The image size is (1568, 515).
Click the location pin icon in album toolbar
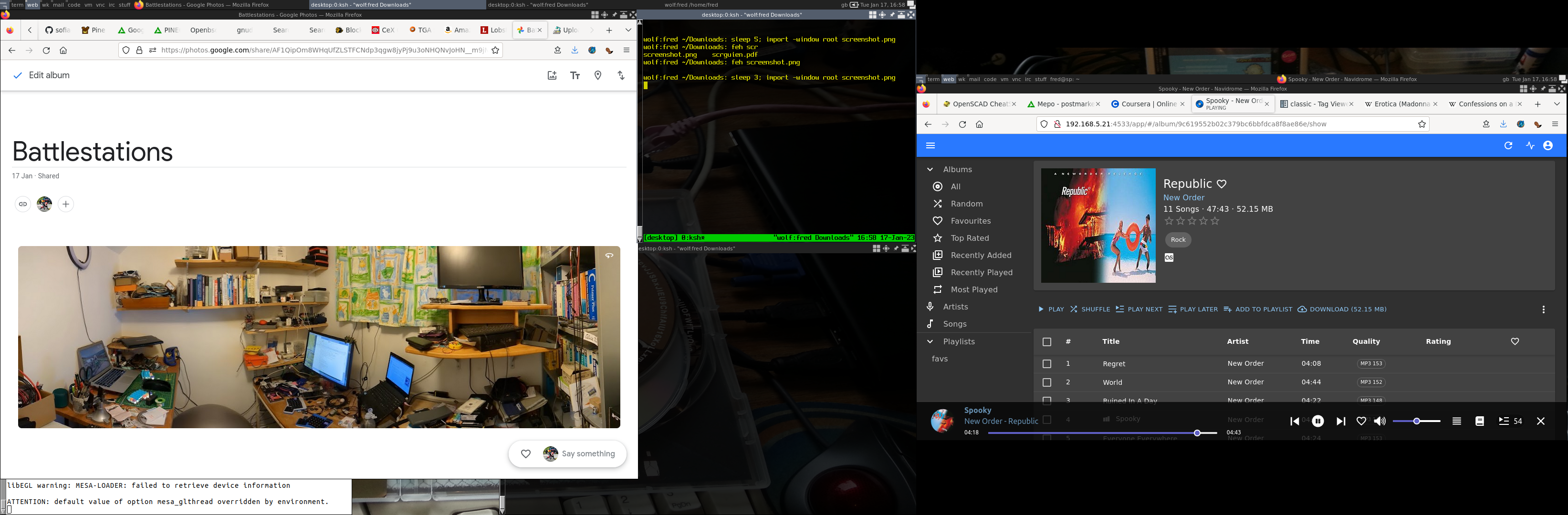[598, 75]
